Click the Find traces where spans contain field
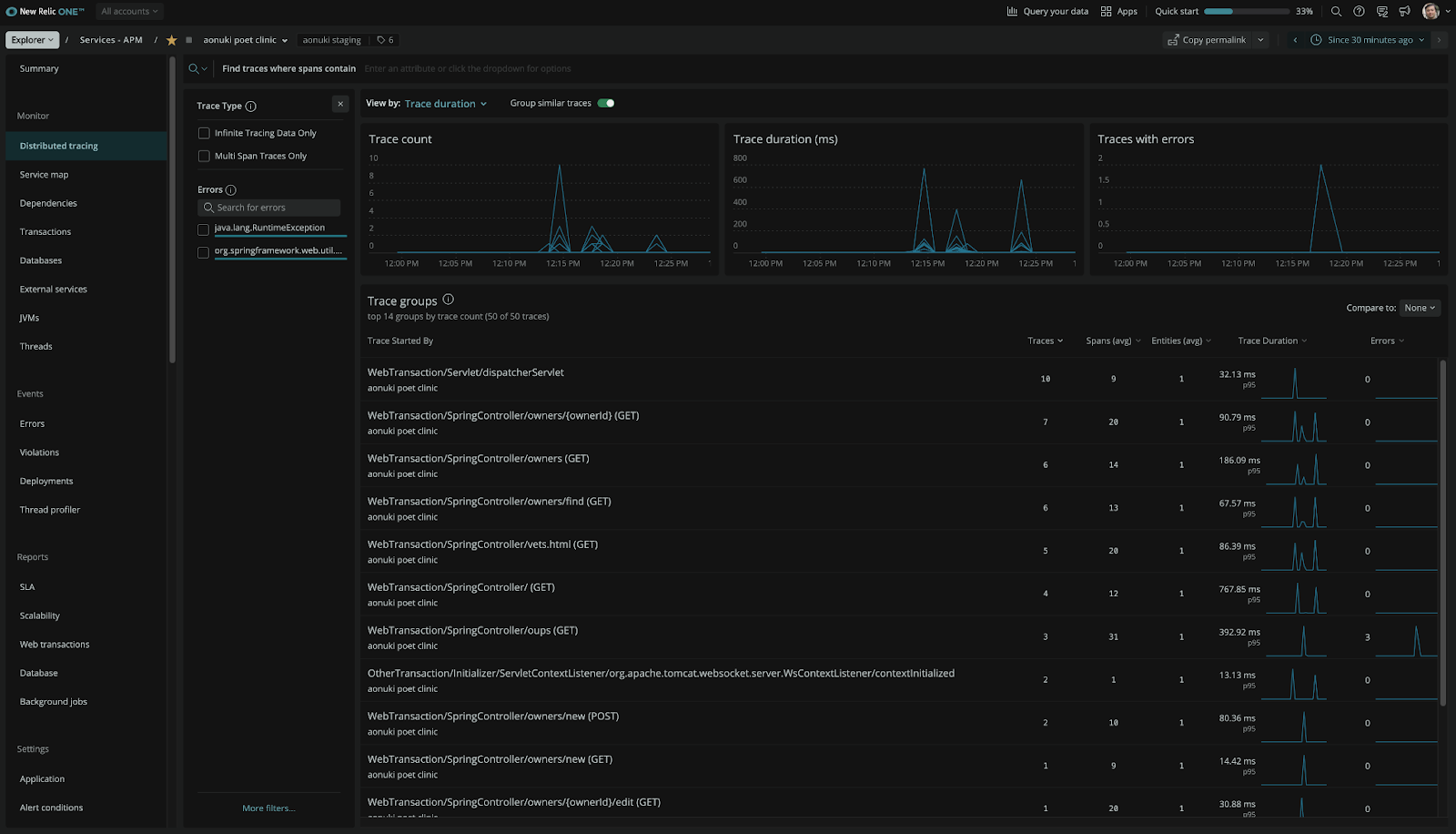This screenshot has width=1456, height=834. pyautogui.click(x=546, y=68)
